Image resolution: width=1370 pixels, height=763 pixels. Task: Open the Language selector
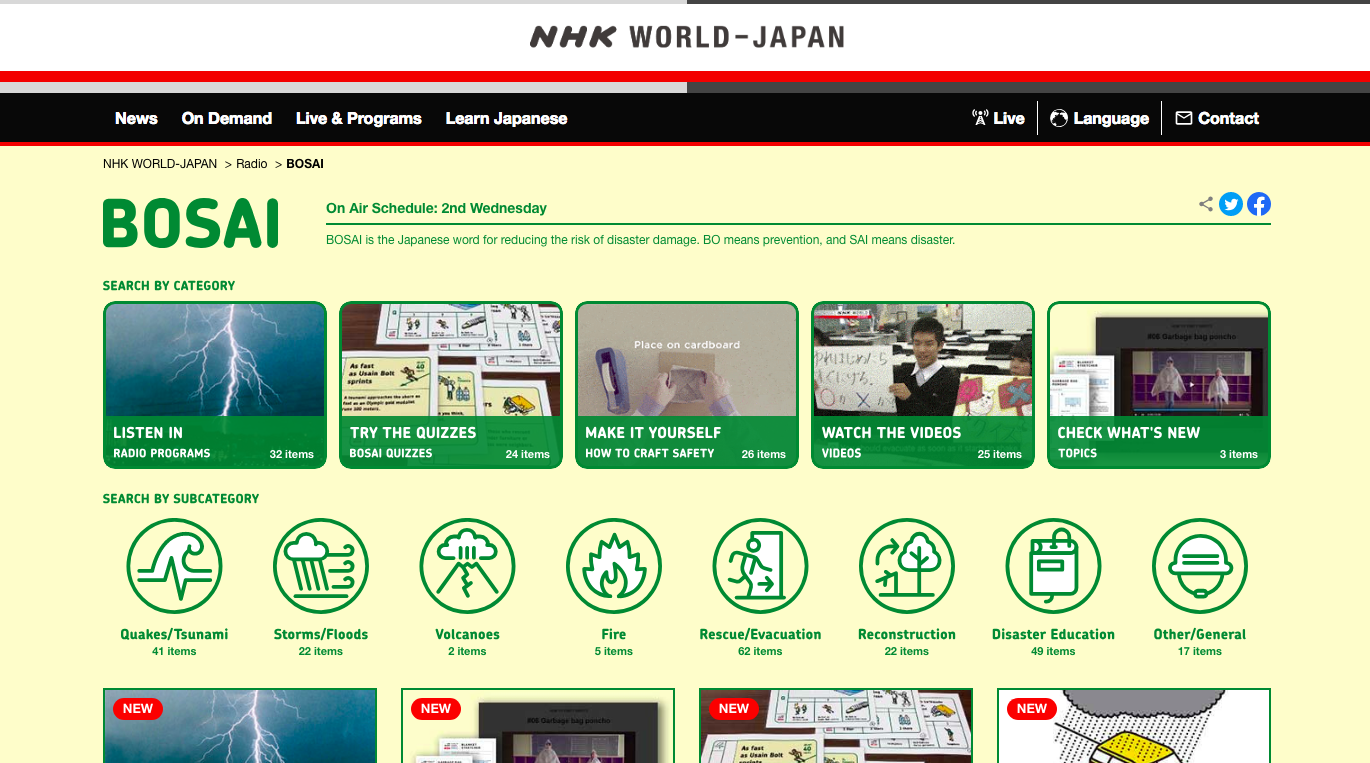click(x=1099, y=118)
